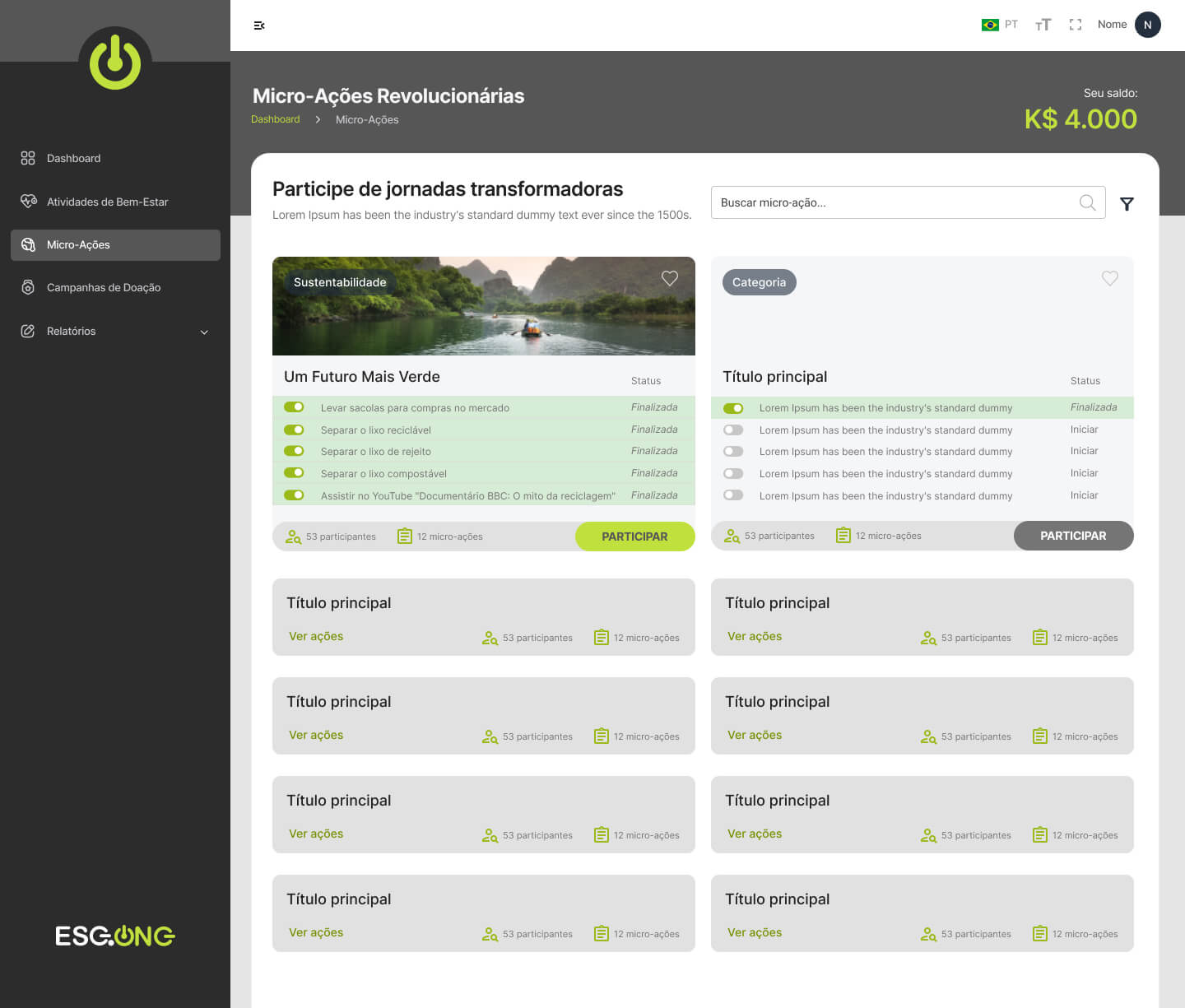This screenshot has width=1185, height=1008.
Task: Click the Buscar micro-ação search field
Action: pyautogui.click(x=893, y=202)
